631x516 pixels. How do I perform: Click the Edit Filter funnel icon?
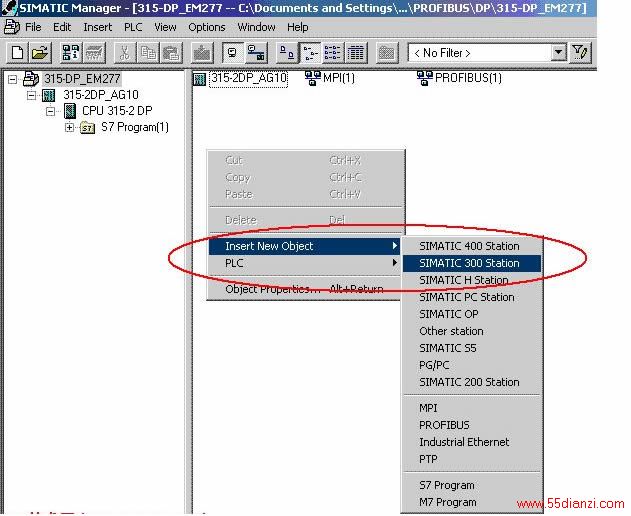pos(580,53)
